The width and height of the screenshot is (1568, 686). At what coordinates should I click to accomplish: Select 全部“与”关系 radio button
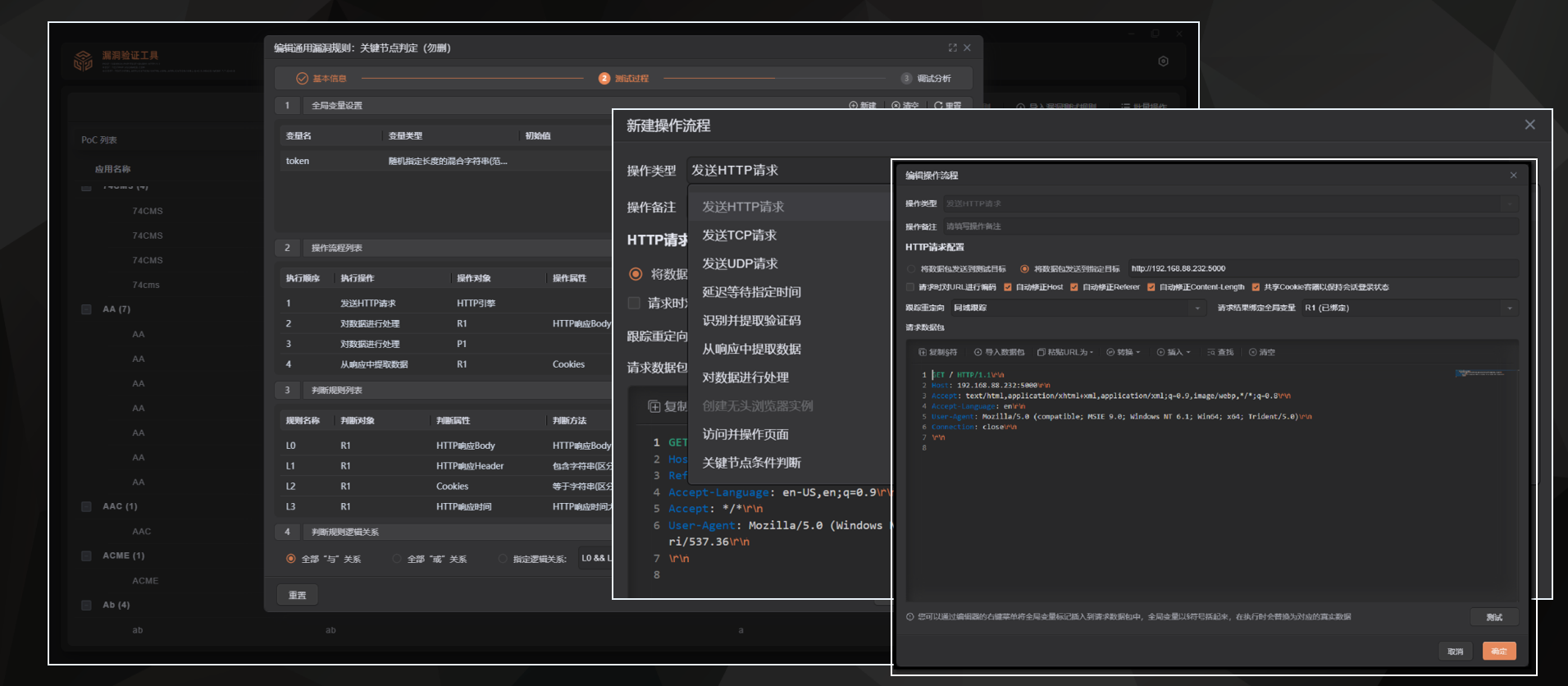(x=290, y=559)
